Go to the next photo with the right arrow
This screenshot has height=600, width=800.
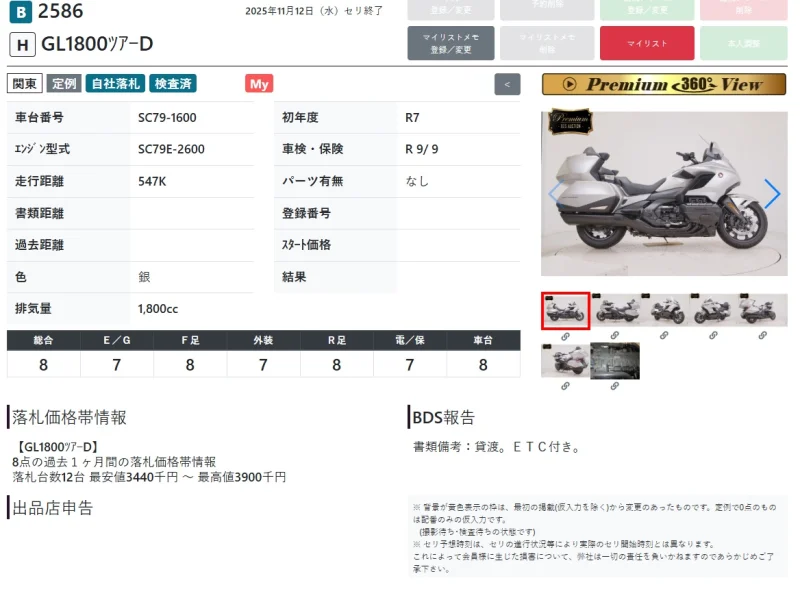(772, 194)
